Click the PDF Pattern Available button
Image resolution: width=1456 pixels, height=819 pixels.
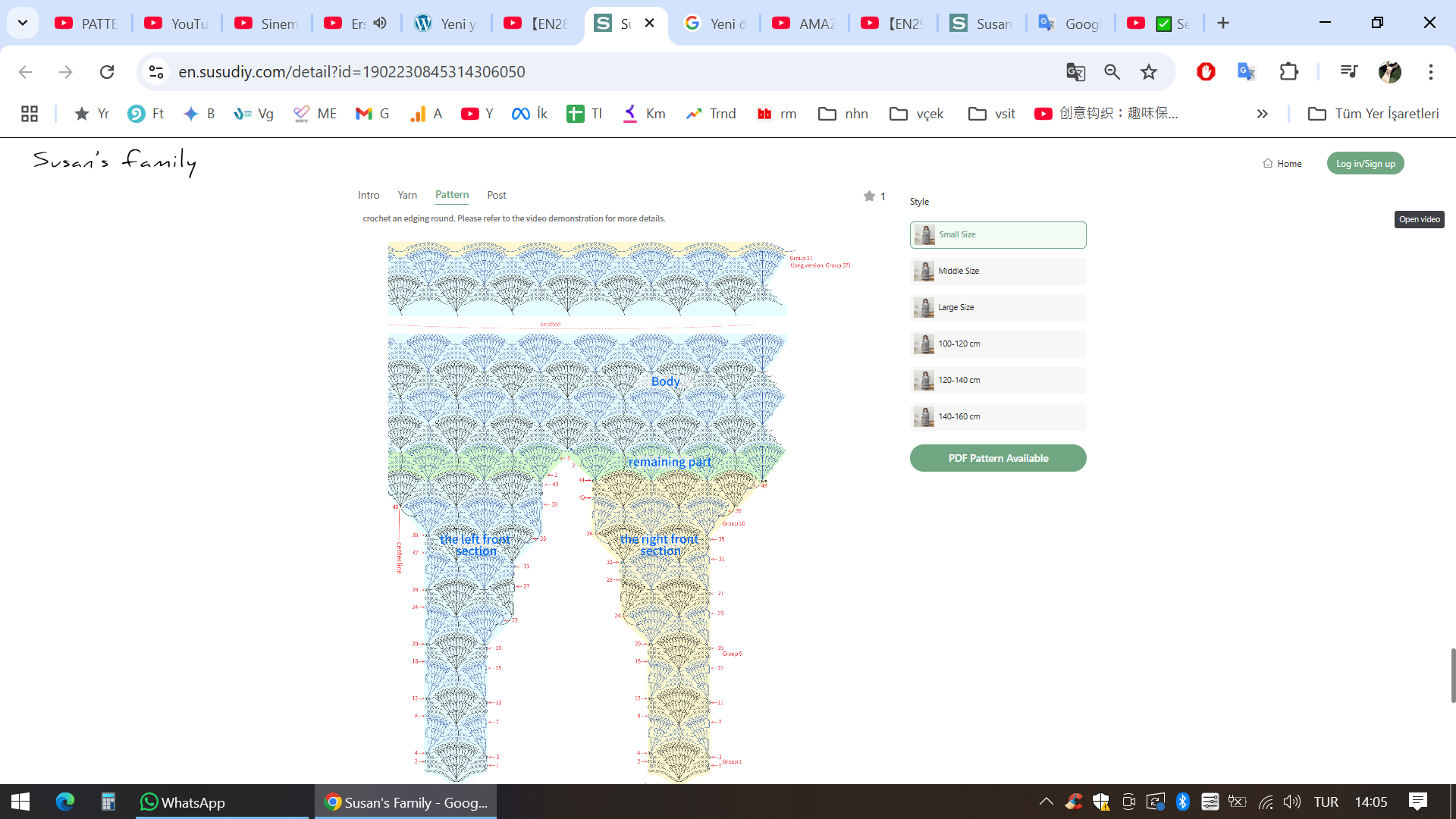tap(998, 458)
